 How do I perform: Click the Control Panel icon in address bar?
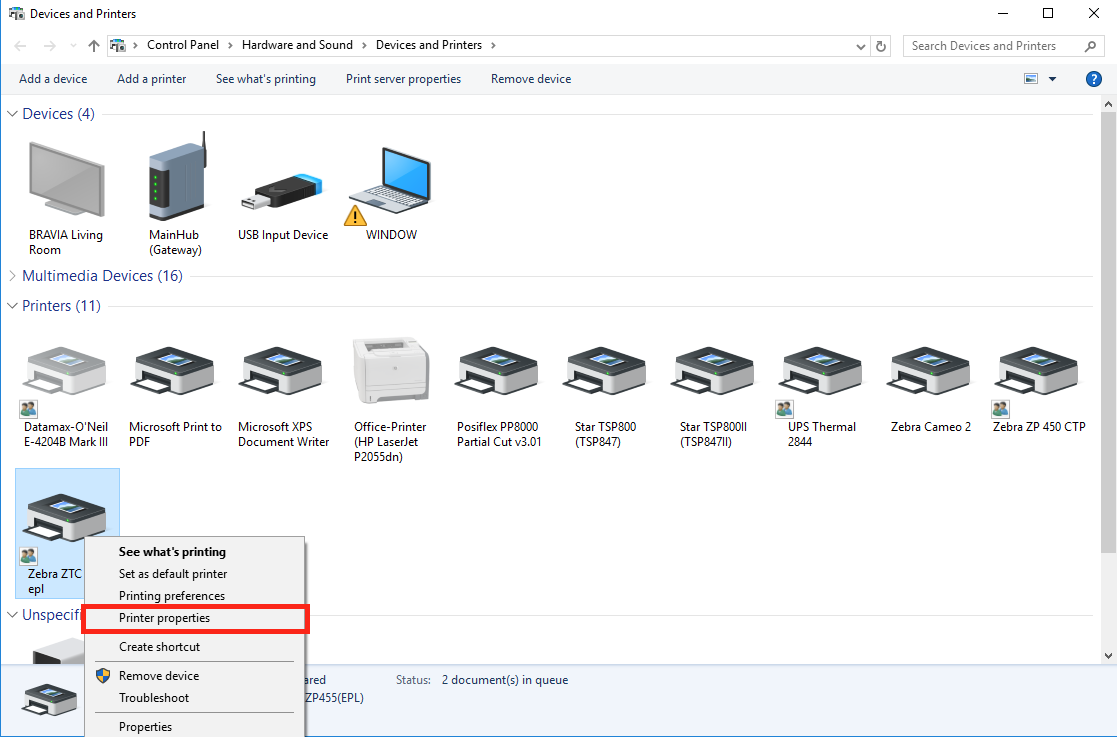click(118, 46)
